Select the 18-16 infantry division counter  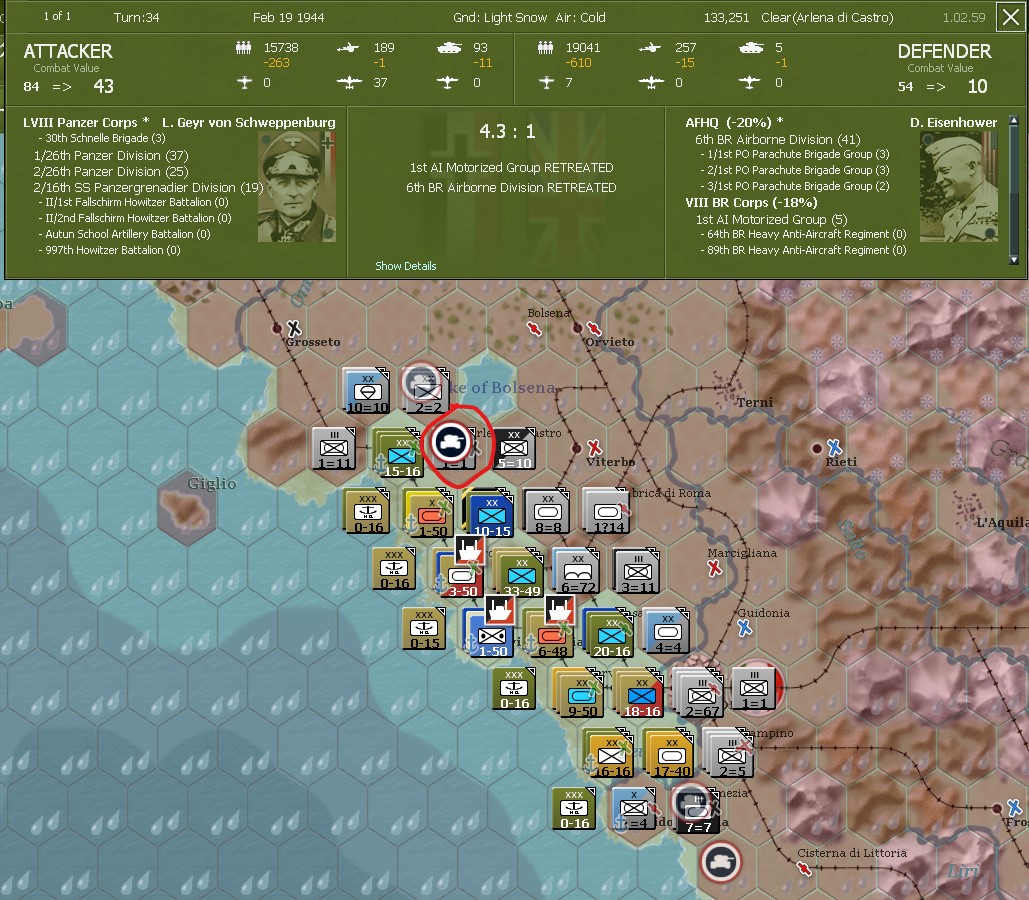tap(639, 693)
